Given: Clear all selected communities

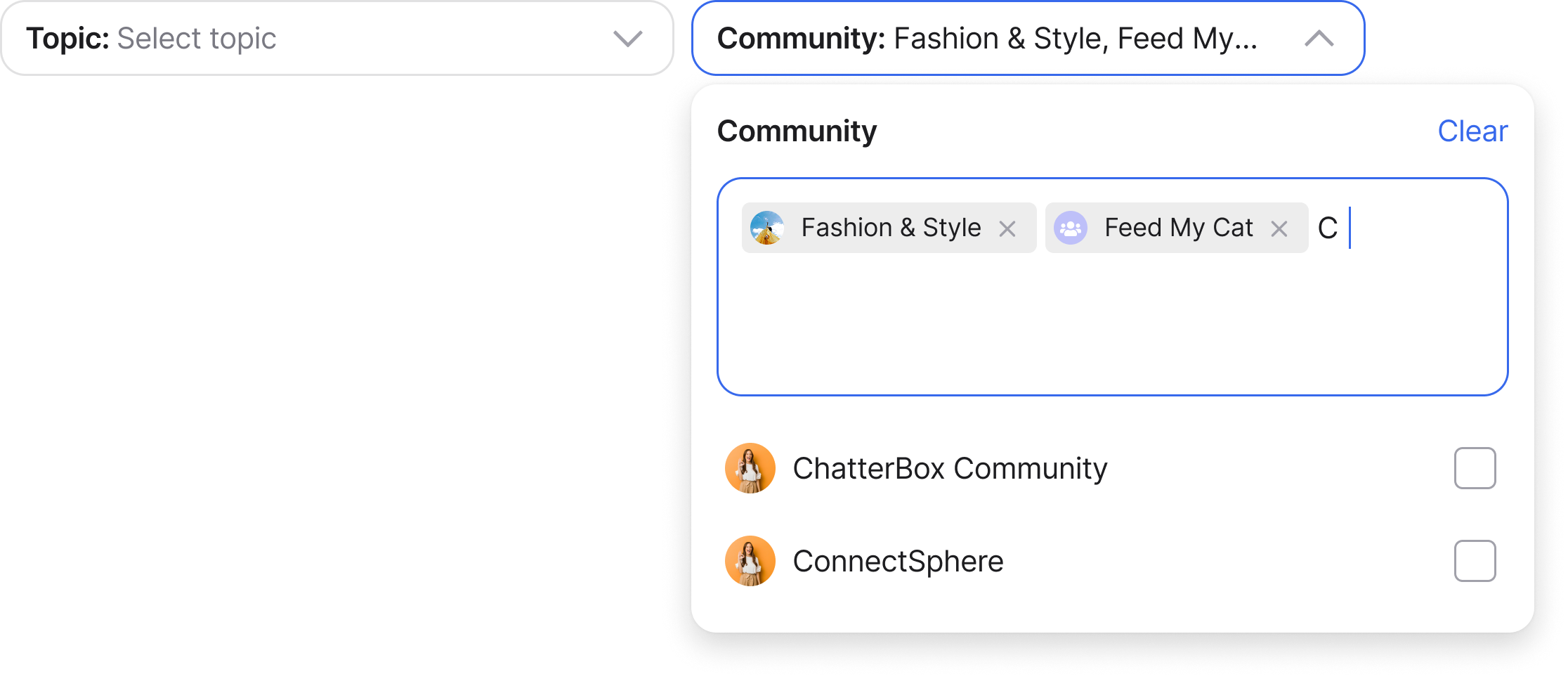Looking at the screenshot, I should 1472,131.
